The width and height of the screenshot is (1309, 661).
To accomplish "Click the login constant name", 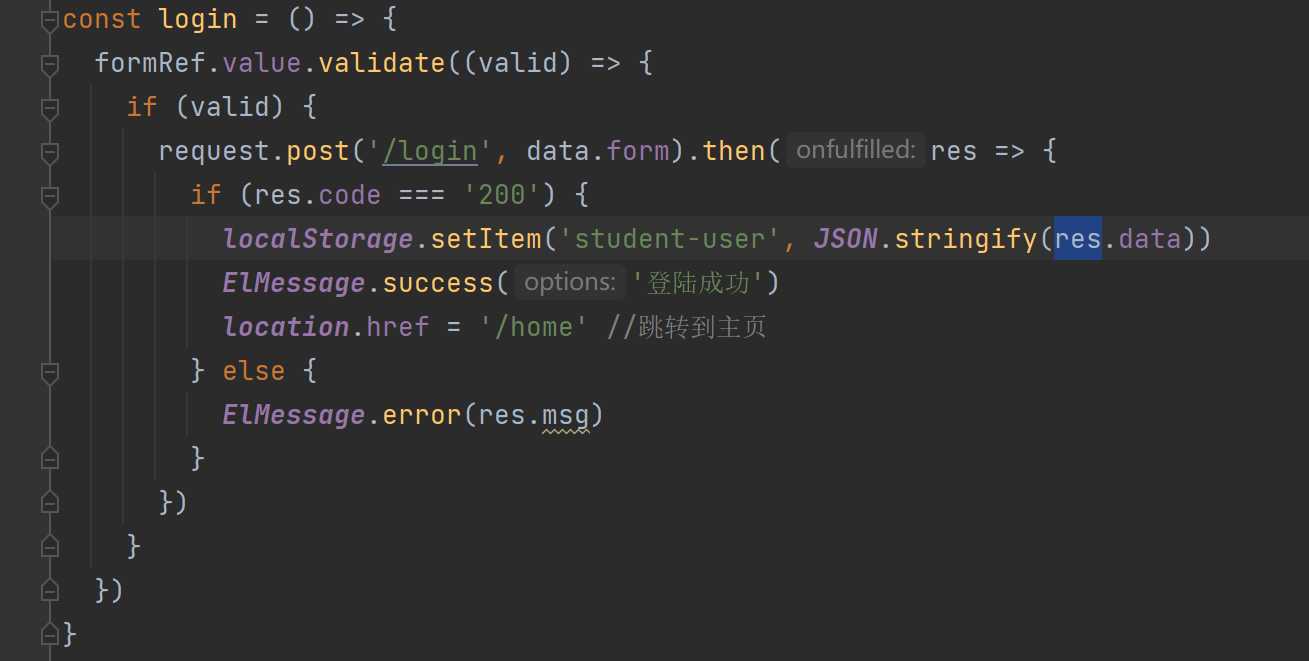I will (198, 19).
